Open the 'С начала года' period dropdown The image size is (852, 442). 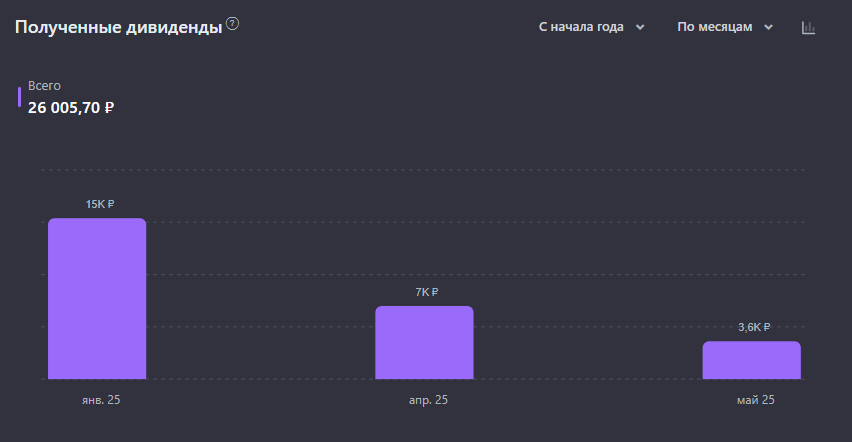pos(591,27)
